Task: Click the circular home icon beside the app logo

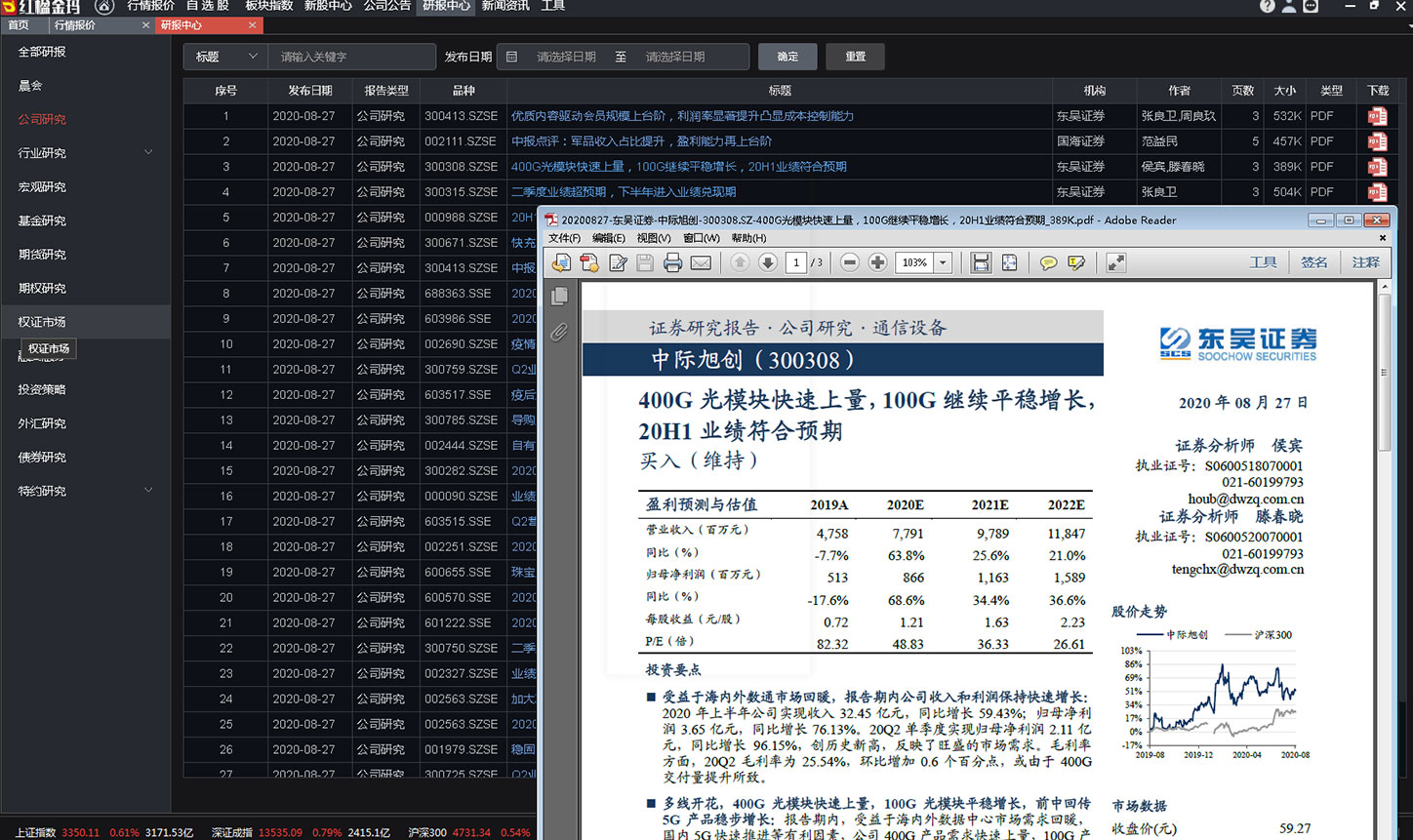Action: pyautogui.click(x=104, y=7)
